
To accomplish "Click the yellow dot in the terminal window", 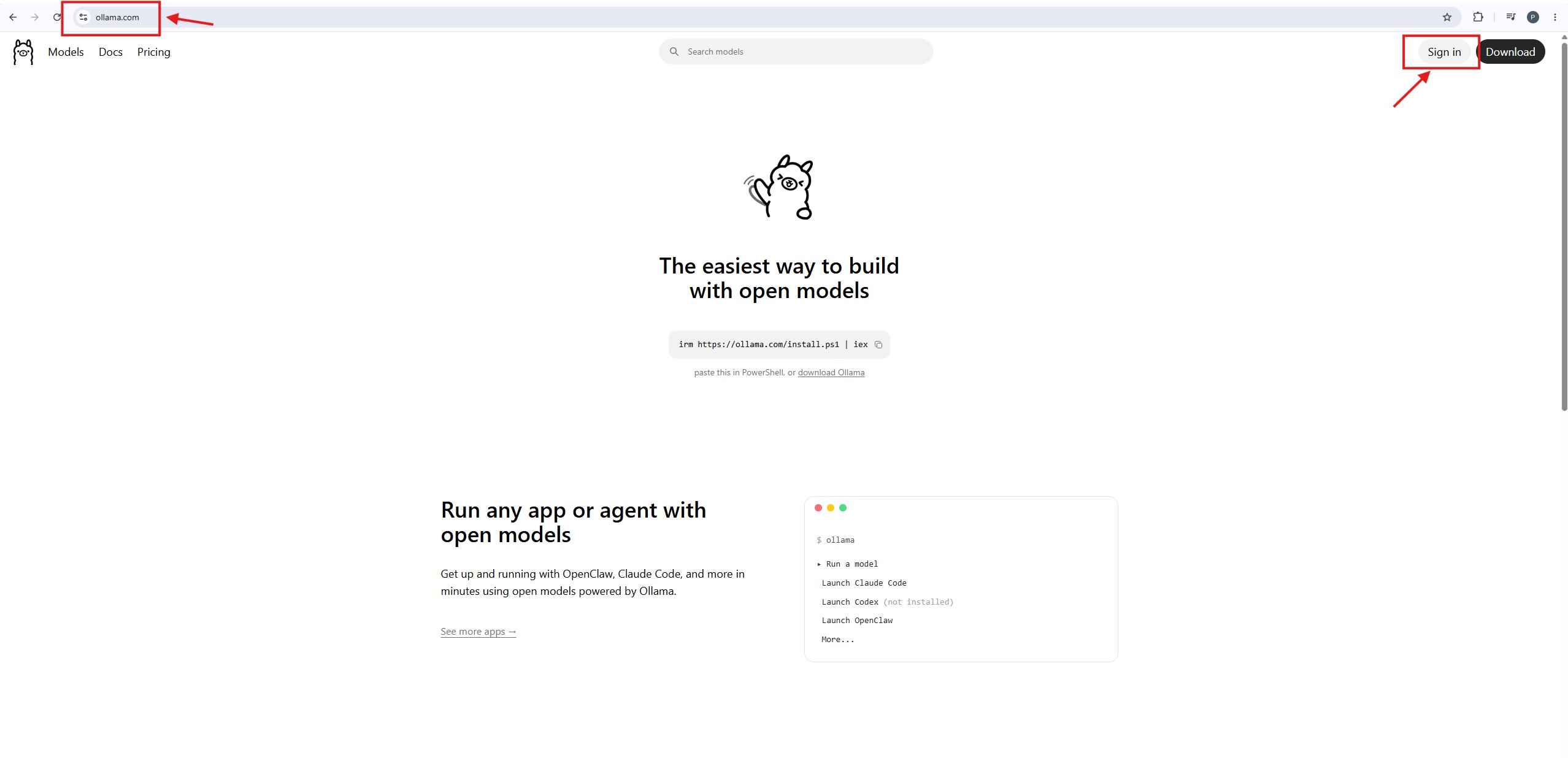I will (x=830, y=508).
